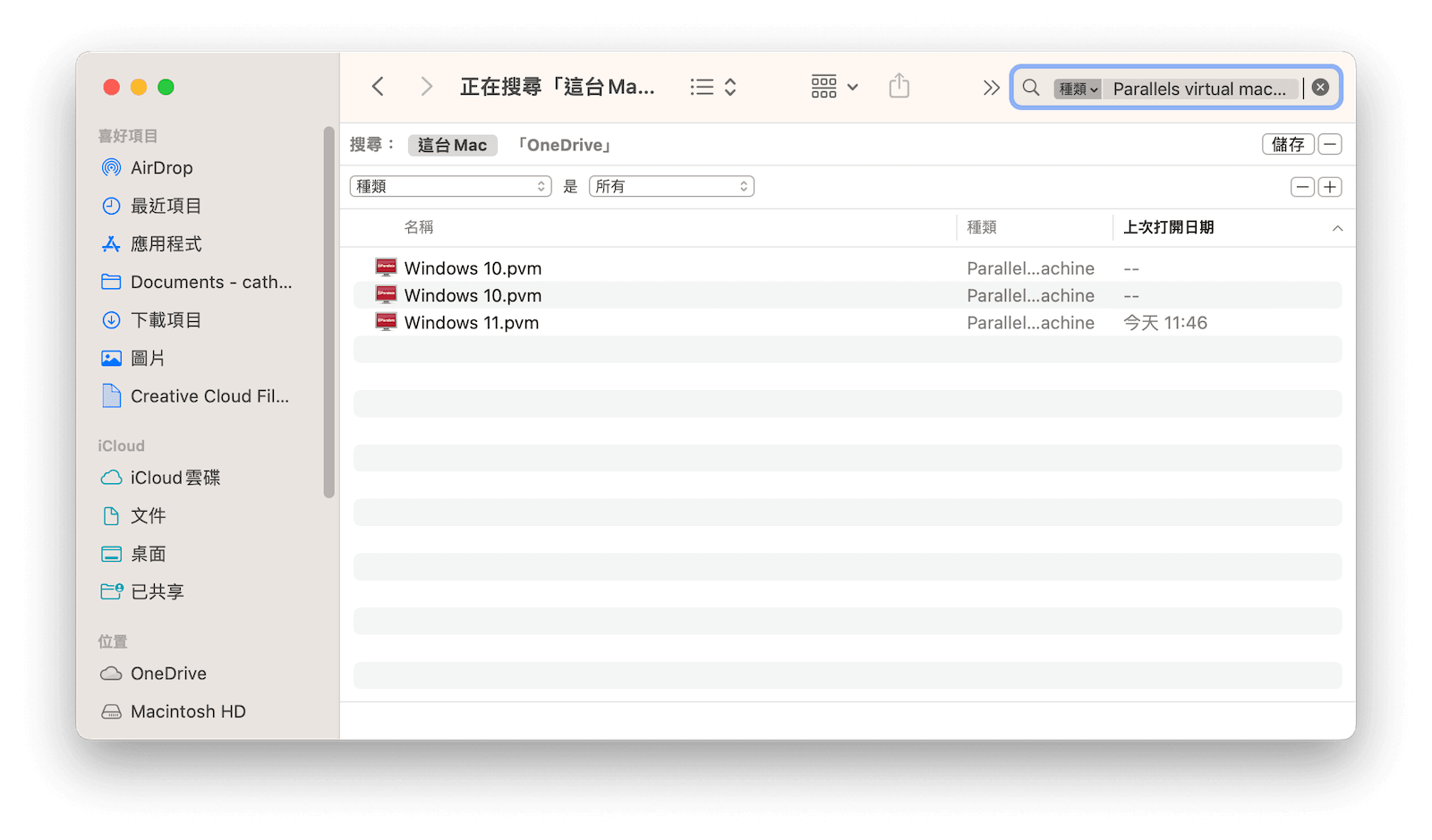The width and height of the screenshot is (1432, 840).
Task: Open the 種類 token dropdown in search
Action: (x=1078, y=89)
